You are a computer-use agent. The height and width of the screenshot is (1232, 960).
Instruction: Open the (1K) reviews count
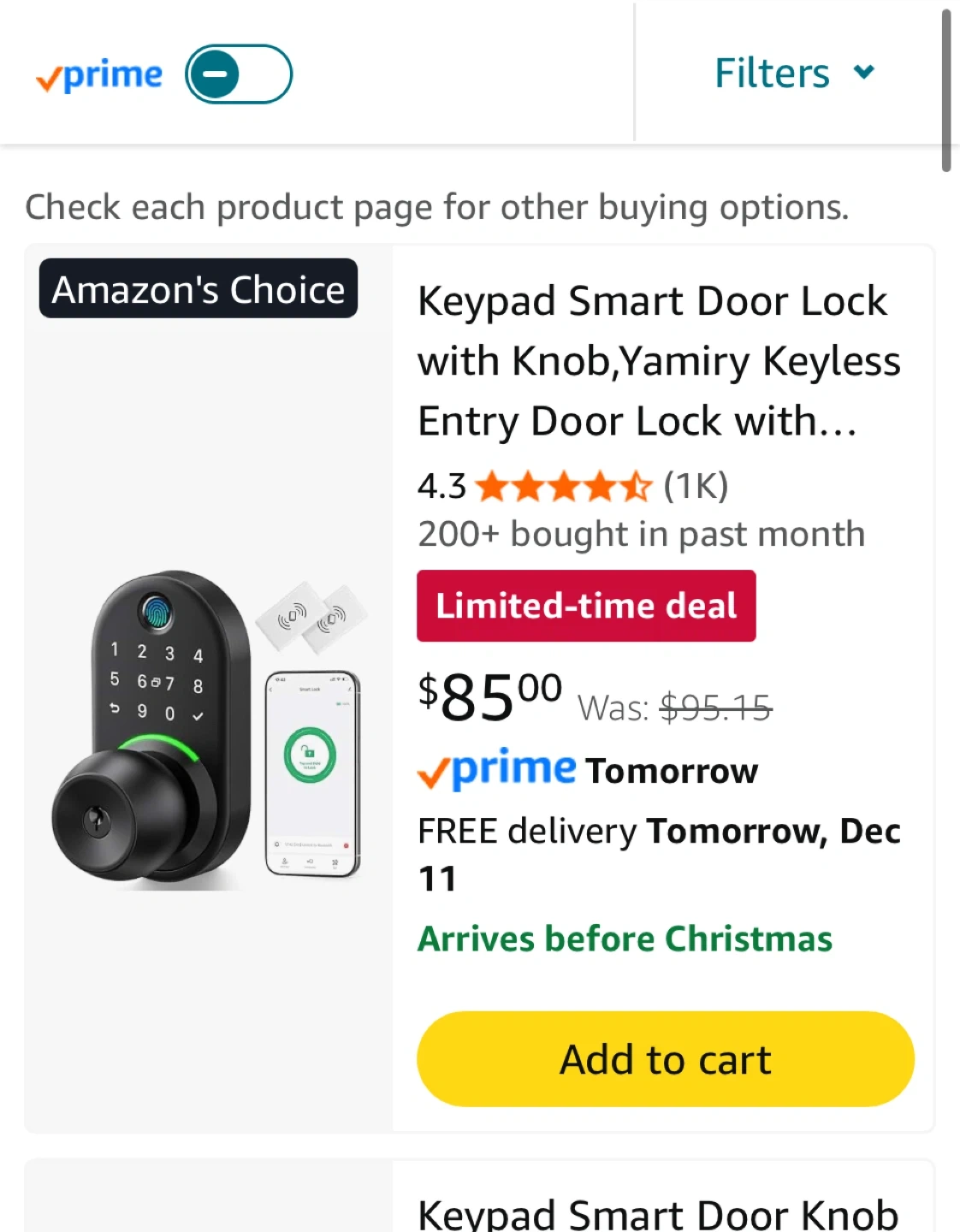coord(696,486)
